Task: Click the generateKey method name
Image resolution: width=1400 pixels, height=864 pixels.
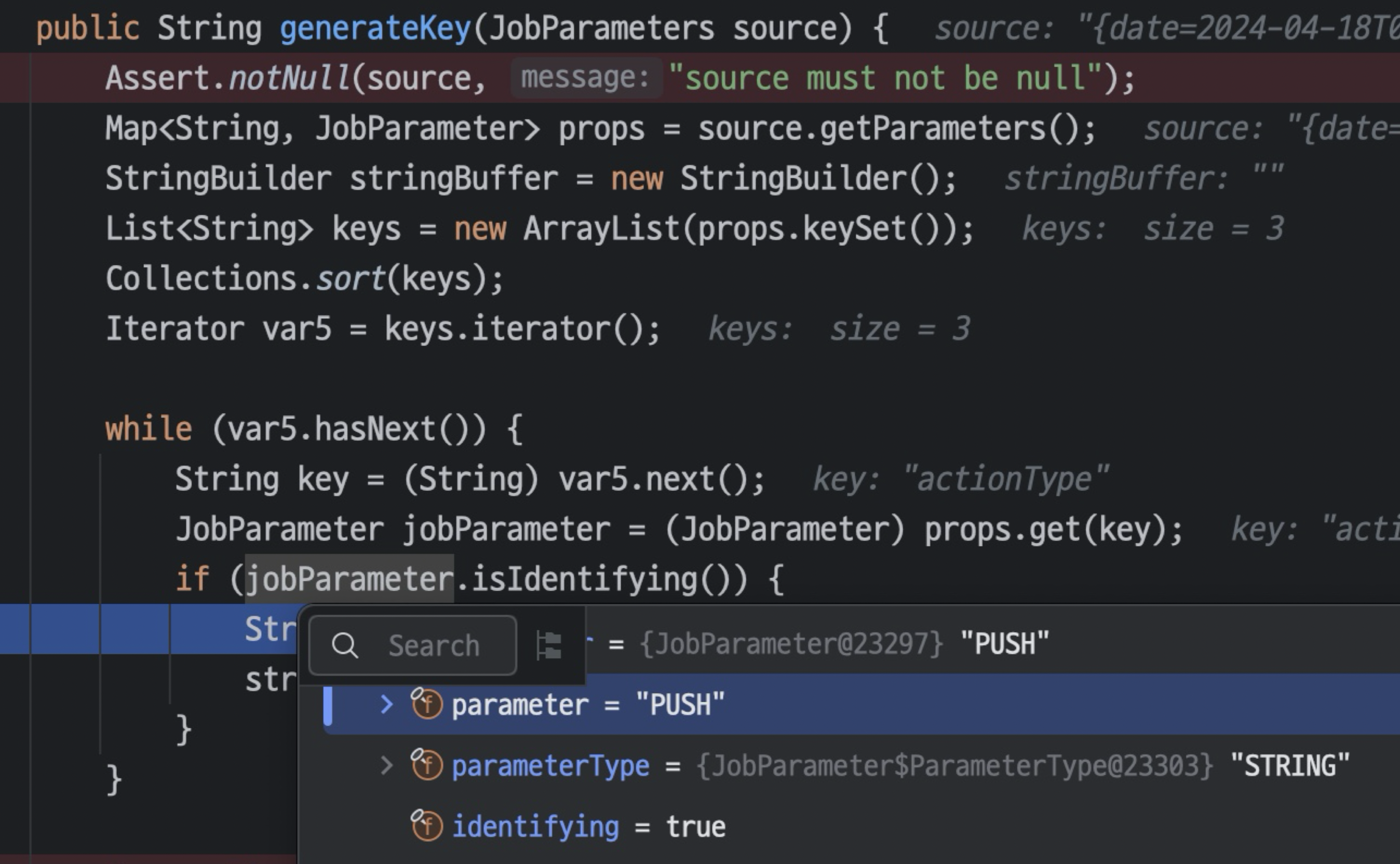Action: (375, 28)
